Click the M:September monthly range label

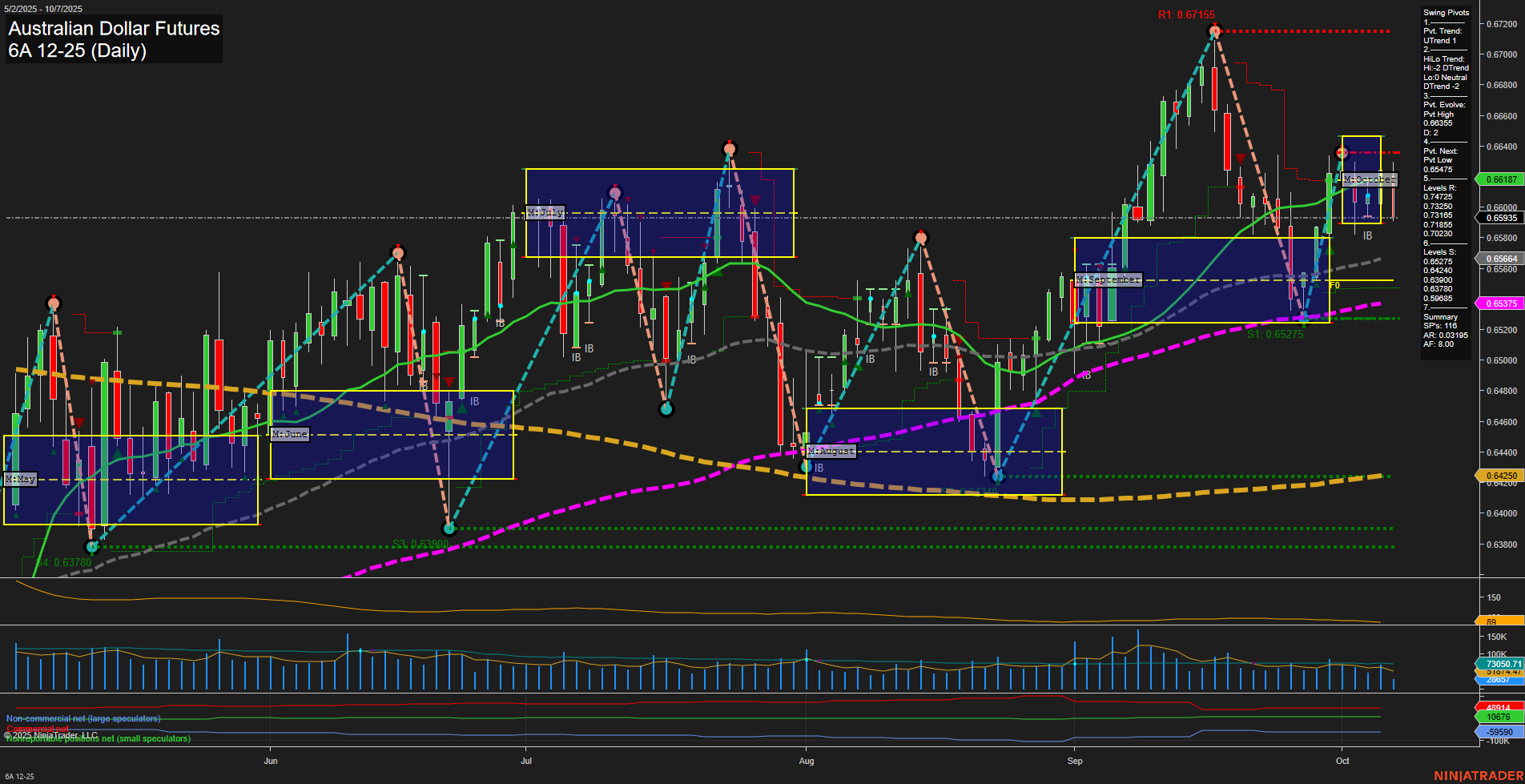click(1108, 279)
